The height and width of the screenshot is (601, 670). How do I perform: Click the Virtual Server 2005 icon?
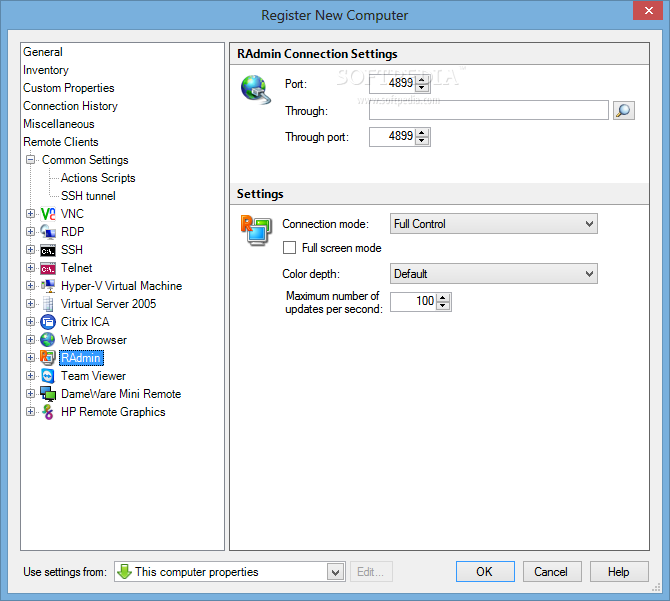(x=48, y=304)
